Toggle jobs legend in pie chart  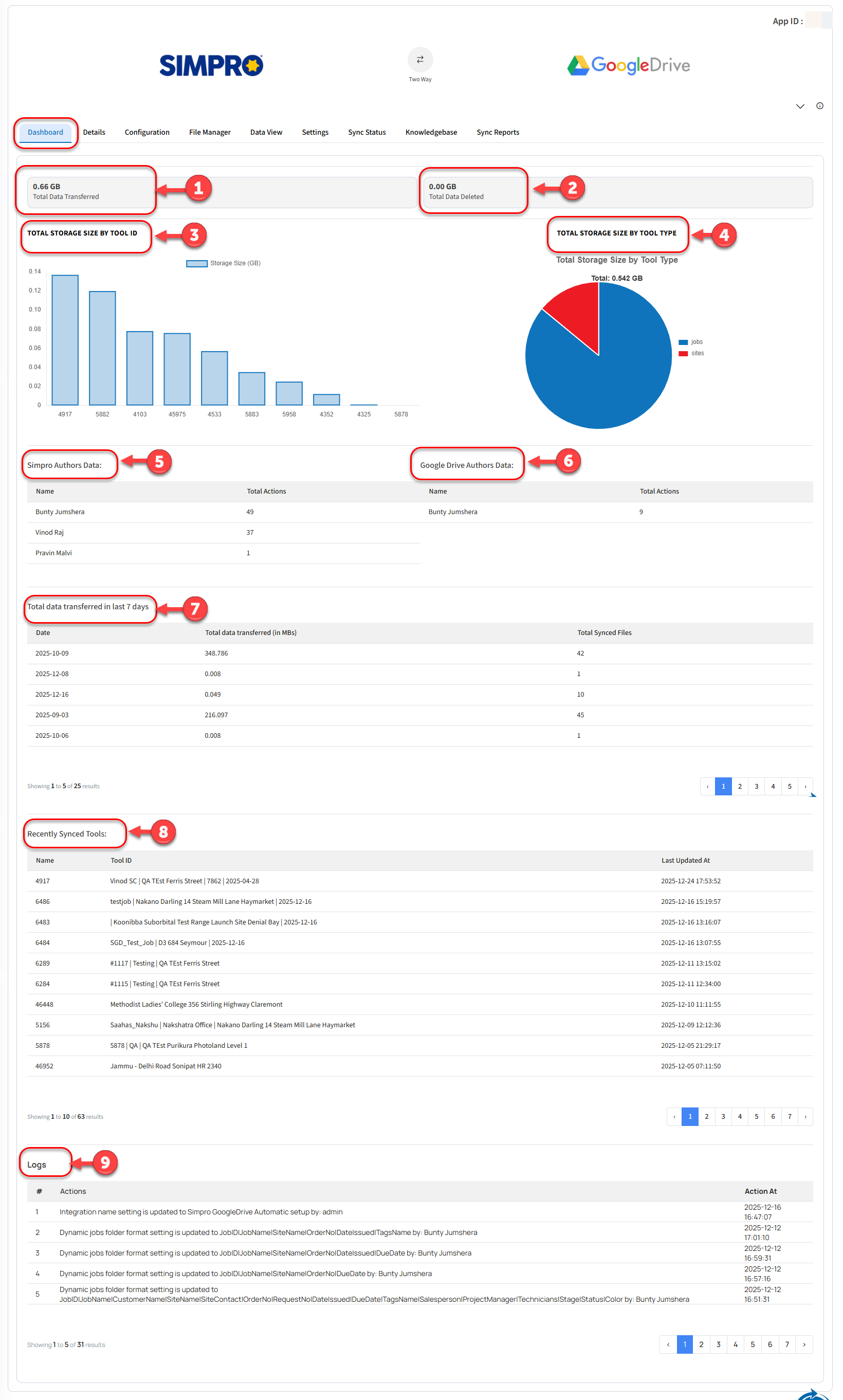click(x=690, y=342)
